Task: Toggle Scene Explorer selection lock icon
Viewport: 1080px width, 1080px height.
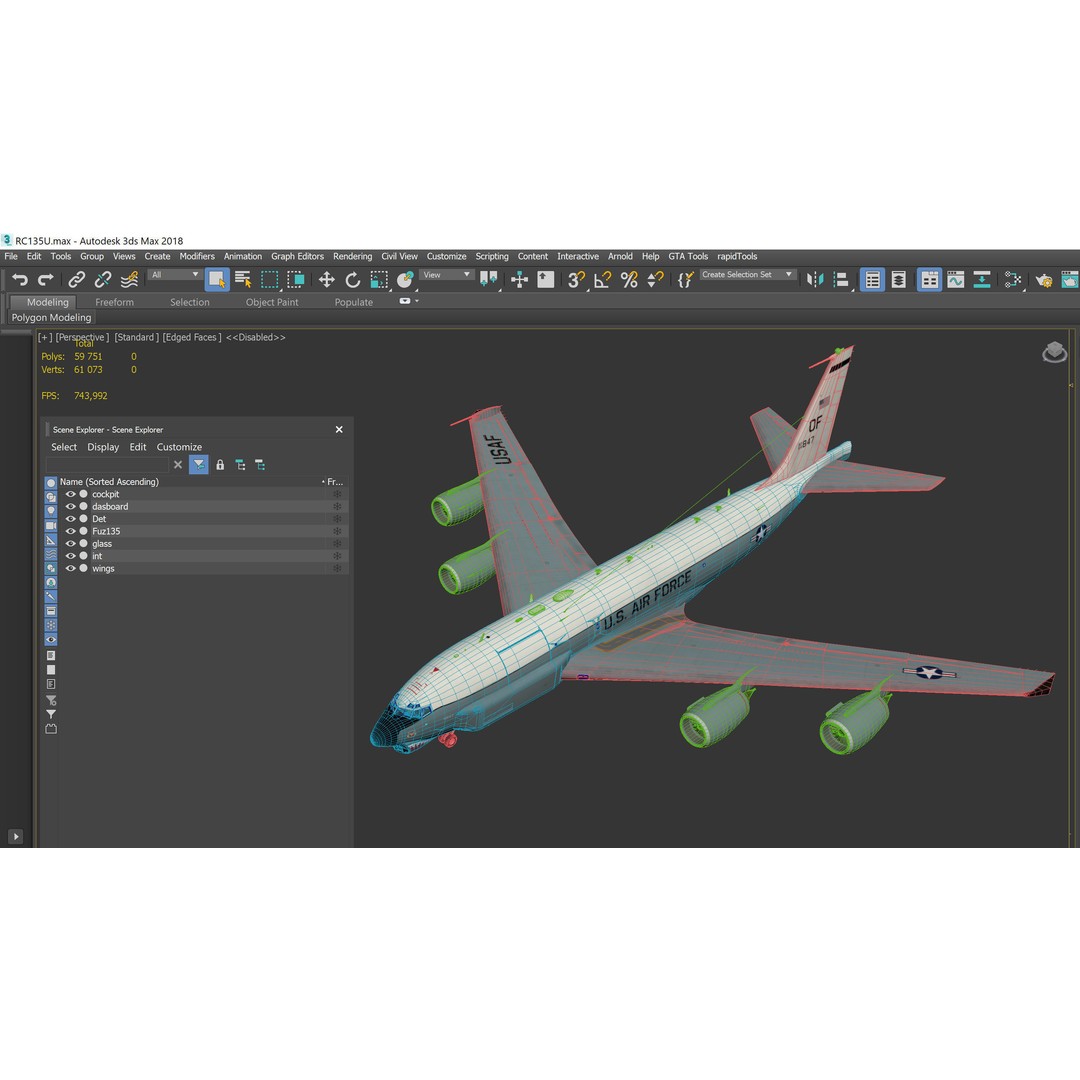Action: (220, 465)
